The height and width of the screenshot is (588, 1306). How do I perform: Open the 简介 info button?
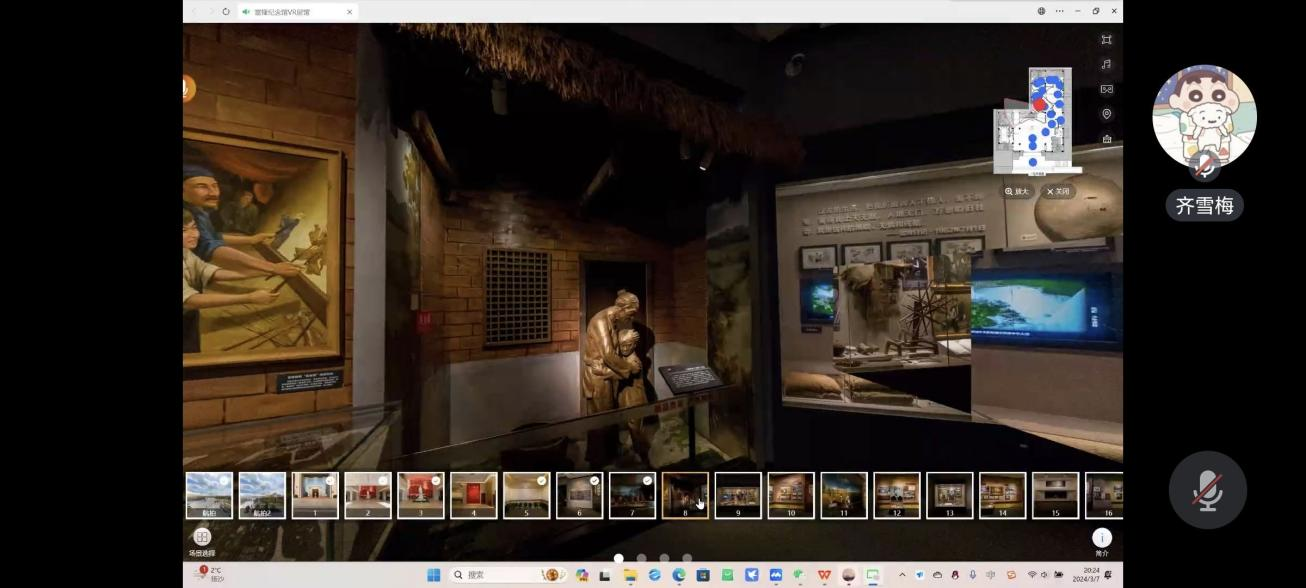[1101, 538]
